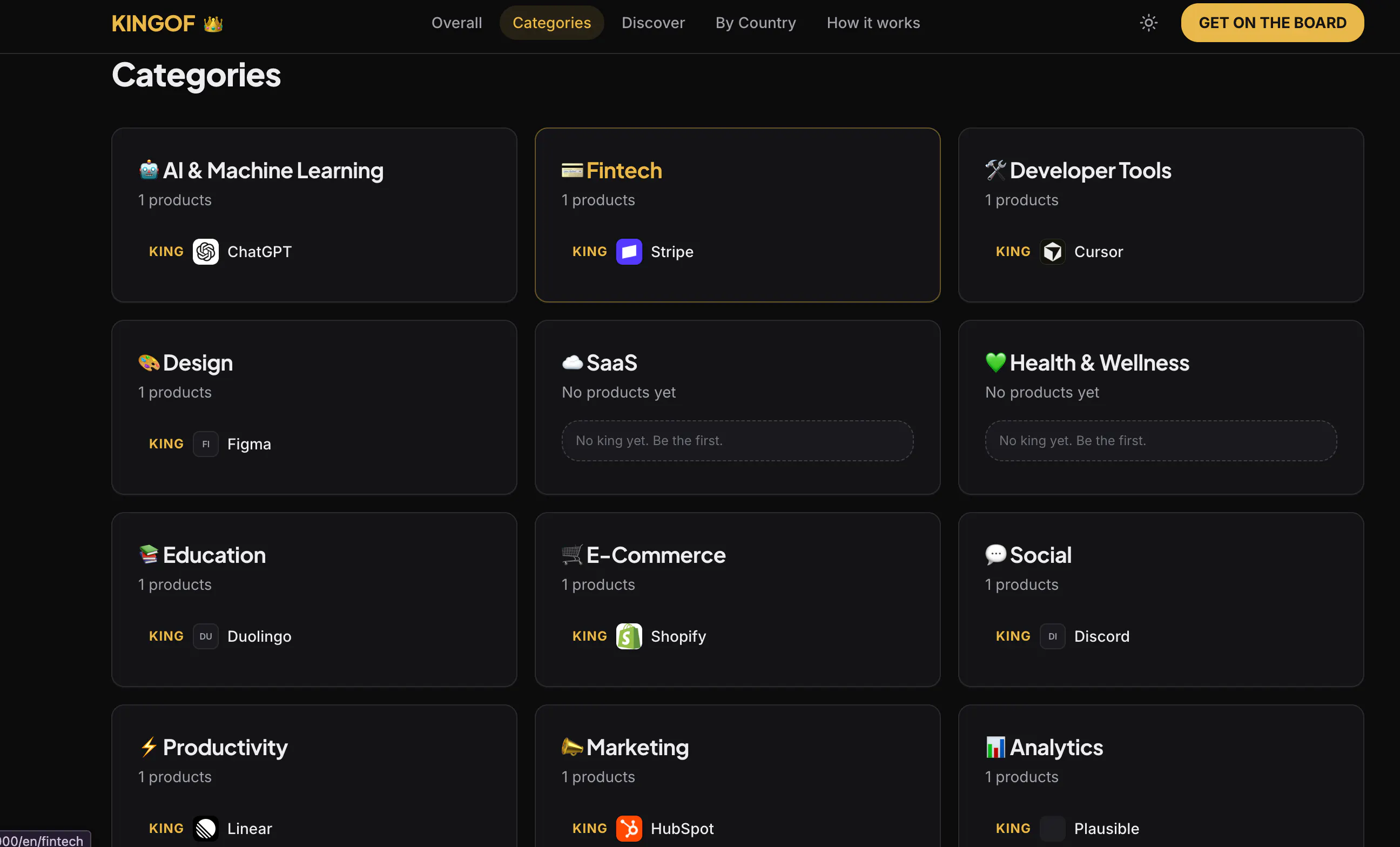This screenshot has height=847, width=1400.
Task: Click the hammer-wrench emoji beside Developer Tools
Action: 995,170
